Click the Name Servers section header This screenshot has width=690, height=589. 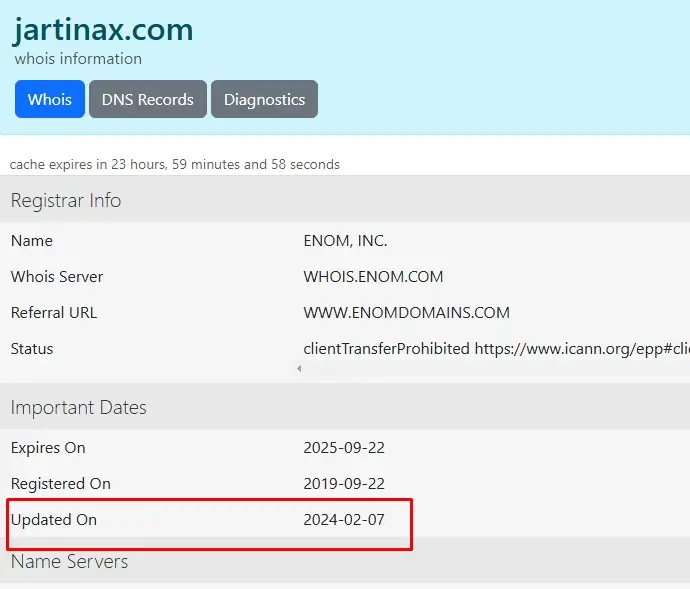coord(70,562)
